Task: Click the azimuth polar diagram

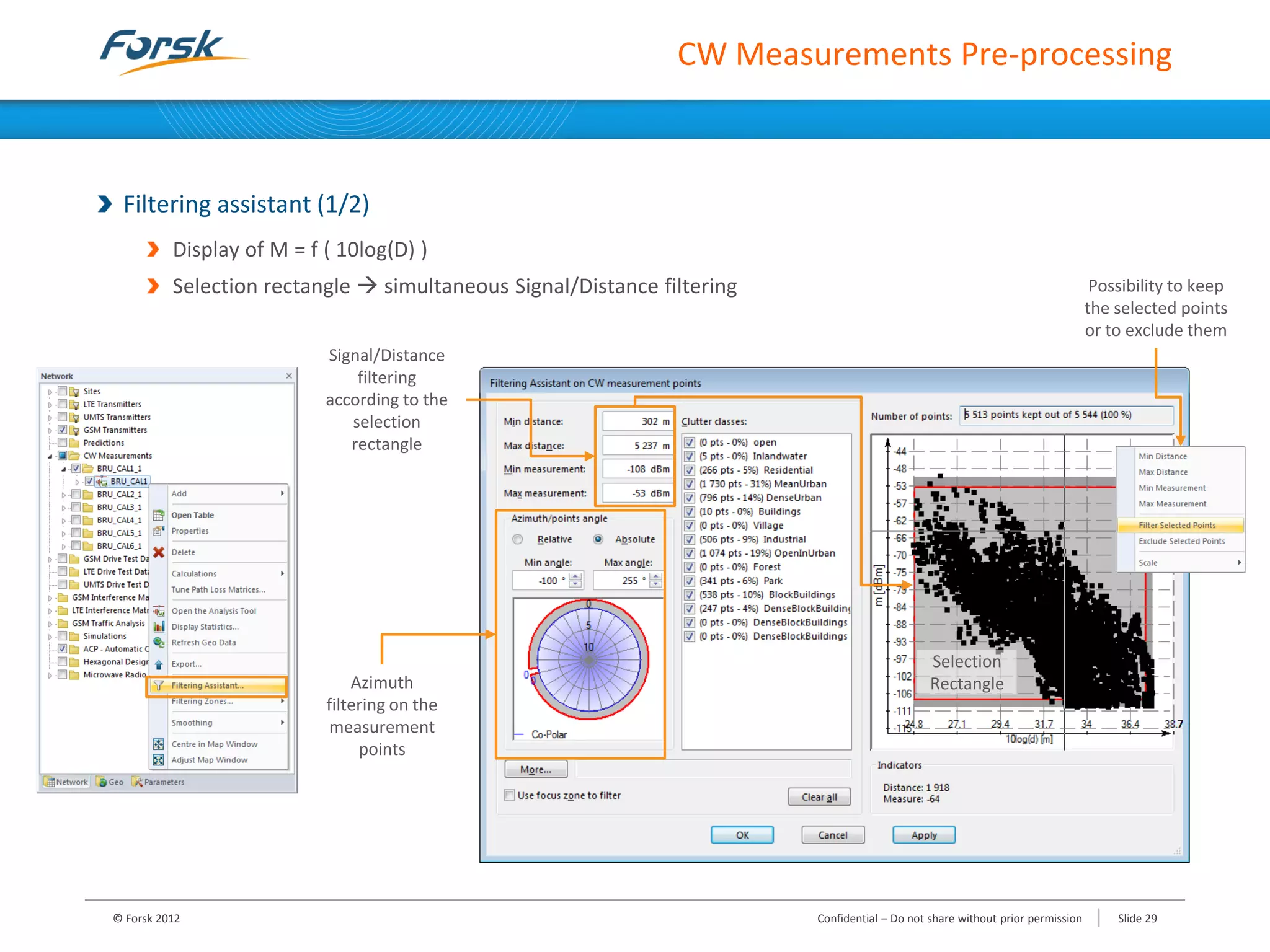Action: [x=588, y=659]
